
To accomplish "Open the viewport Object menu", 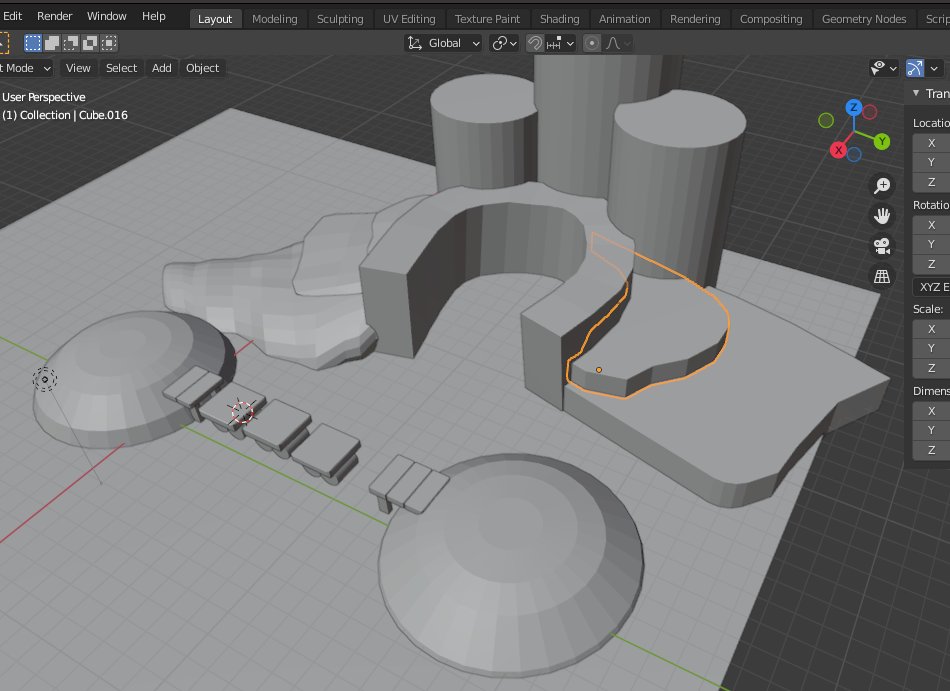I will 202,68.
